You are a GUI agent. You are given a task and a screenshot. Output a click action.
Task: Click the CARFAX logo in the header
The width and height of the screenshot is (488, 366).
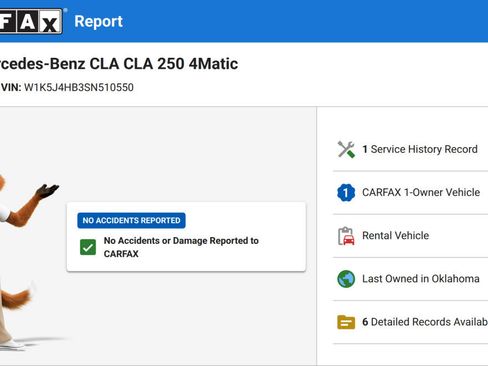[x=31, y=21]
